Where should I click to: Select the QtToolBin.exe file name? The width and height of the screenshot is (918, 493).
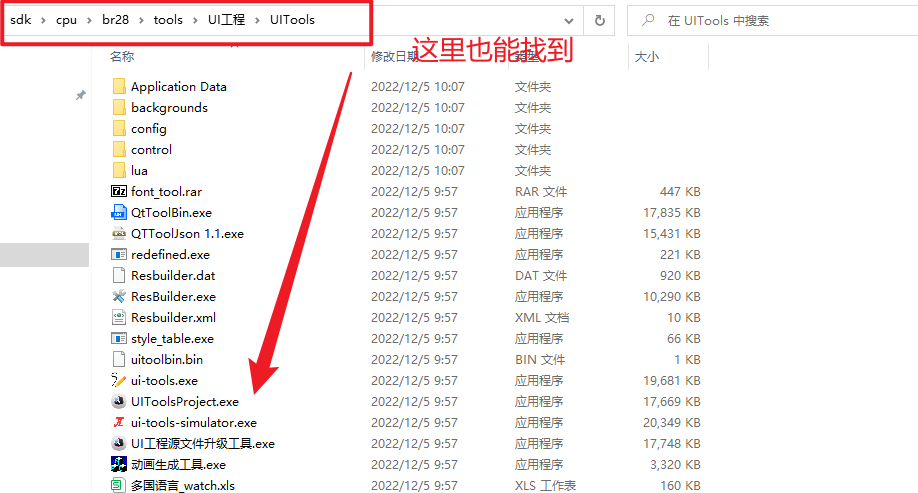point(172,213)
